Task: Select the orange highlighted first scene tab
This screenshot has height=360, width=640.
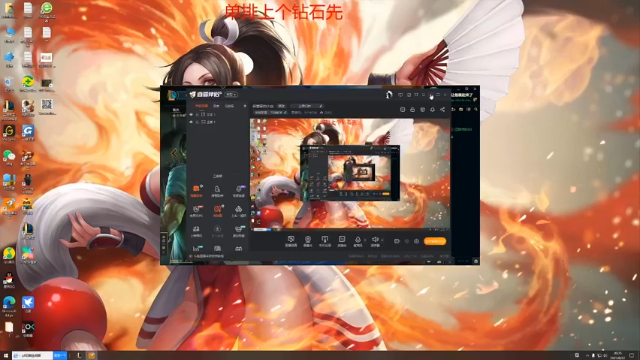Action: (201, 106)
